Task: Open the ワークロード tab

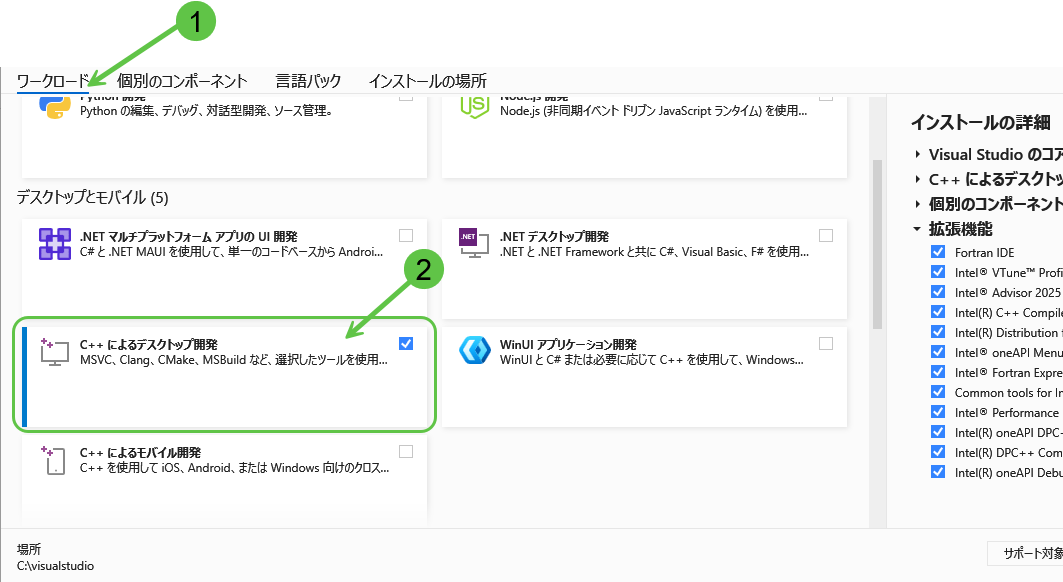Action: [x=53, y=81]
